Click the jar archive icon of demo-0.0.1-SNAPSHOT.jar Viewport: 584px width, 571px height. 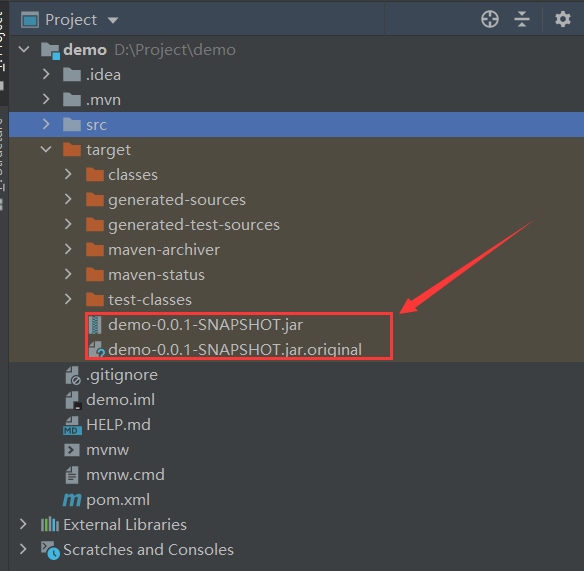(x=95, y=324)
